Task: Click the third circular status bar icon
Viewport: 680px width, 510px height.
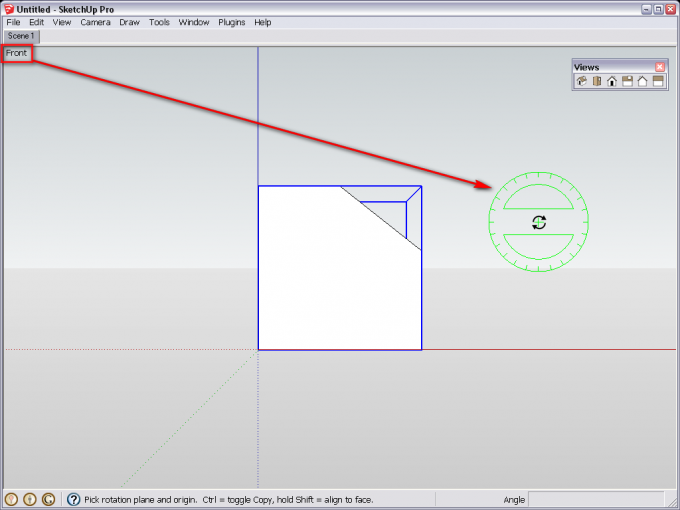Action: [48, 499]
